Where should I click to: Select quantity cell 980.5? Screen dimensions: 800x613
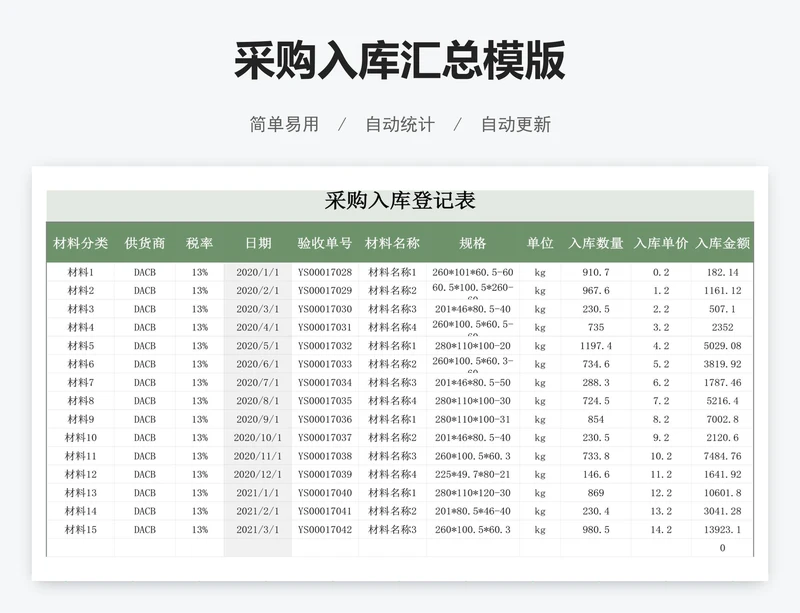coord(596,529)
